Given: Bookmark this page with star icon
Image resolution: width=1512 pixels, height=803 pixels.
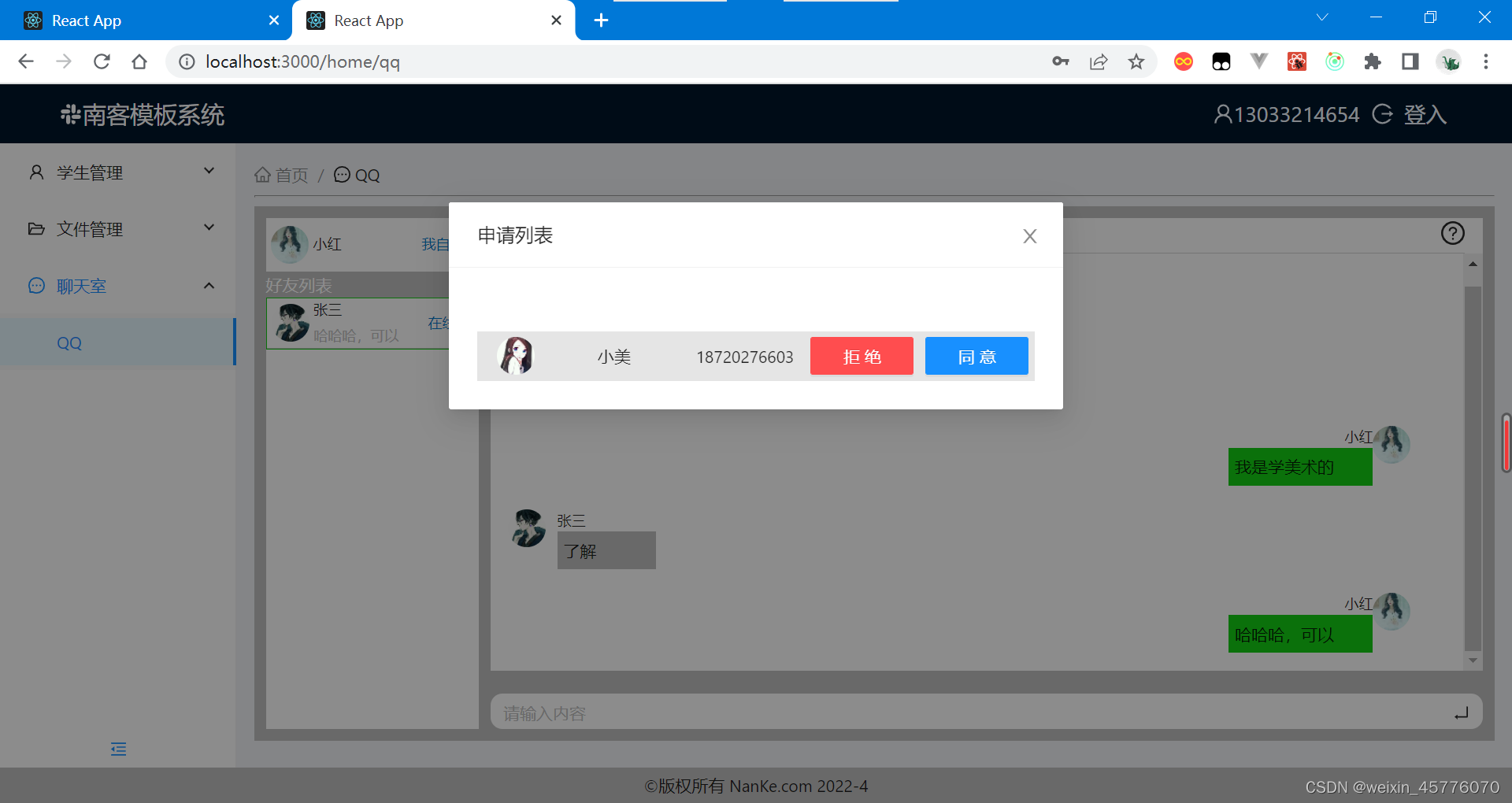Looking at the screenshot, I should 1136,61.
